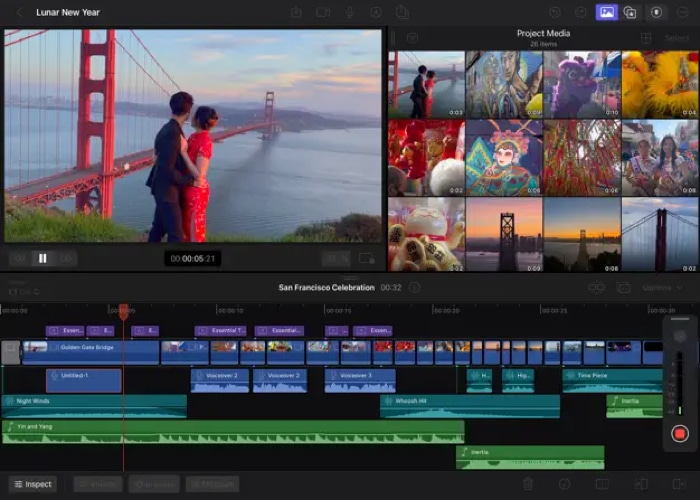Click the Project Media browser title
Viewport: 700px width, 500px height.
(x=543, y=33)
